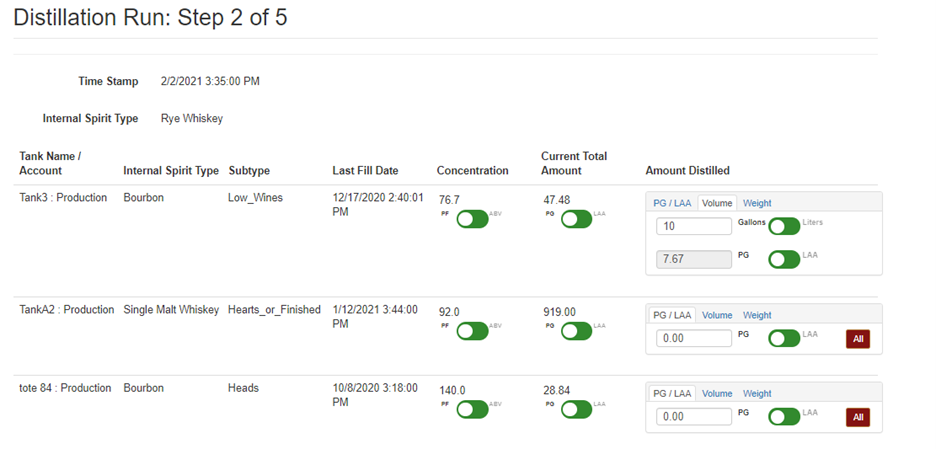Click TankA2 amount distilled input field
The height and width of the screenshot is (449, 936).
coord(694,339)
